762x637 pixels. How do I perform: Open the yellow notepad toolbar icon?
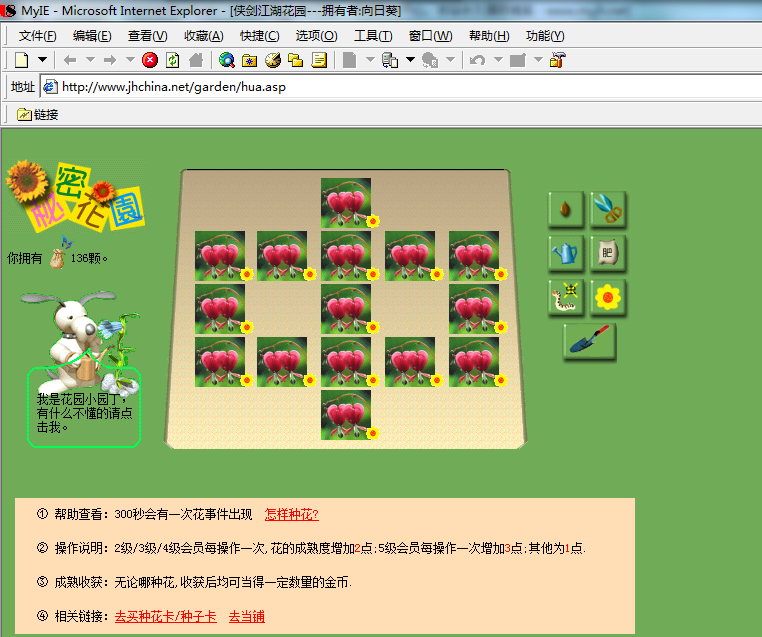coord(319,60)
